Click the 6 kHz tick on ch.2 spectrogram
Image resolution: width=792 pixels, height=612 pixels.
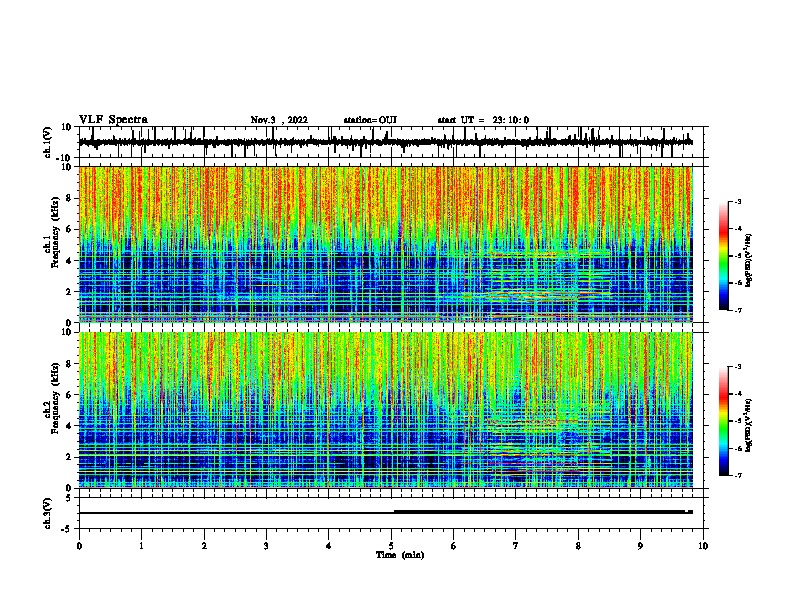point(69,395)
